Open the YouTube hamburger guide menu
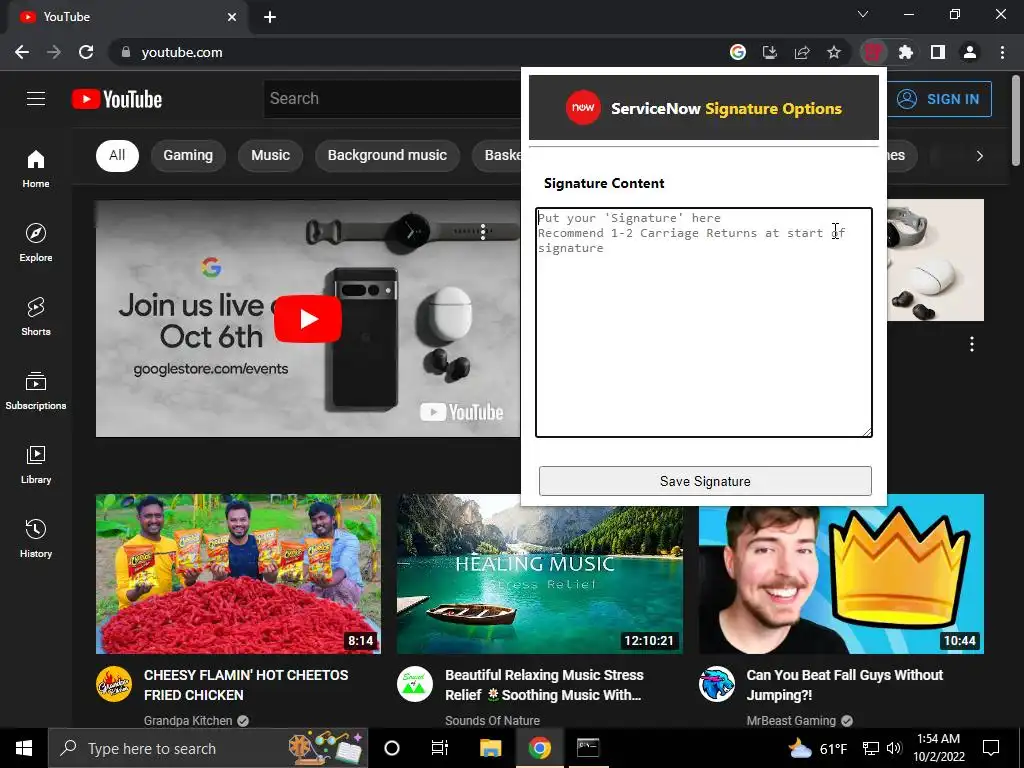 tap(36, 99)
